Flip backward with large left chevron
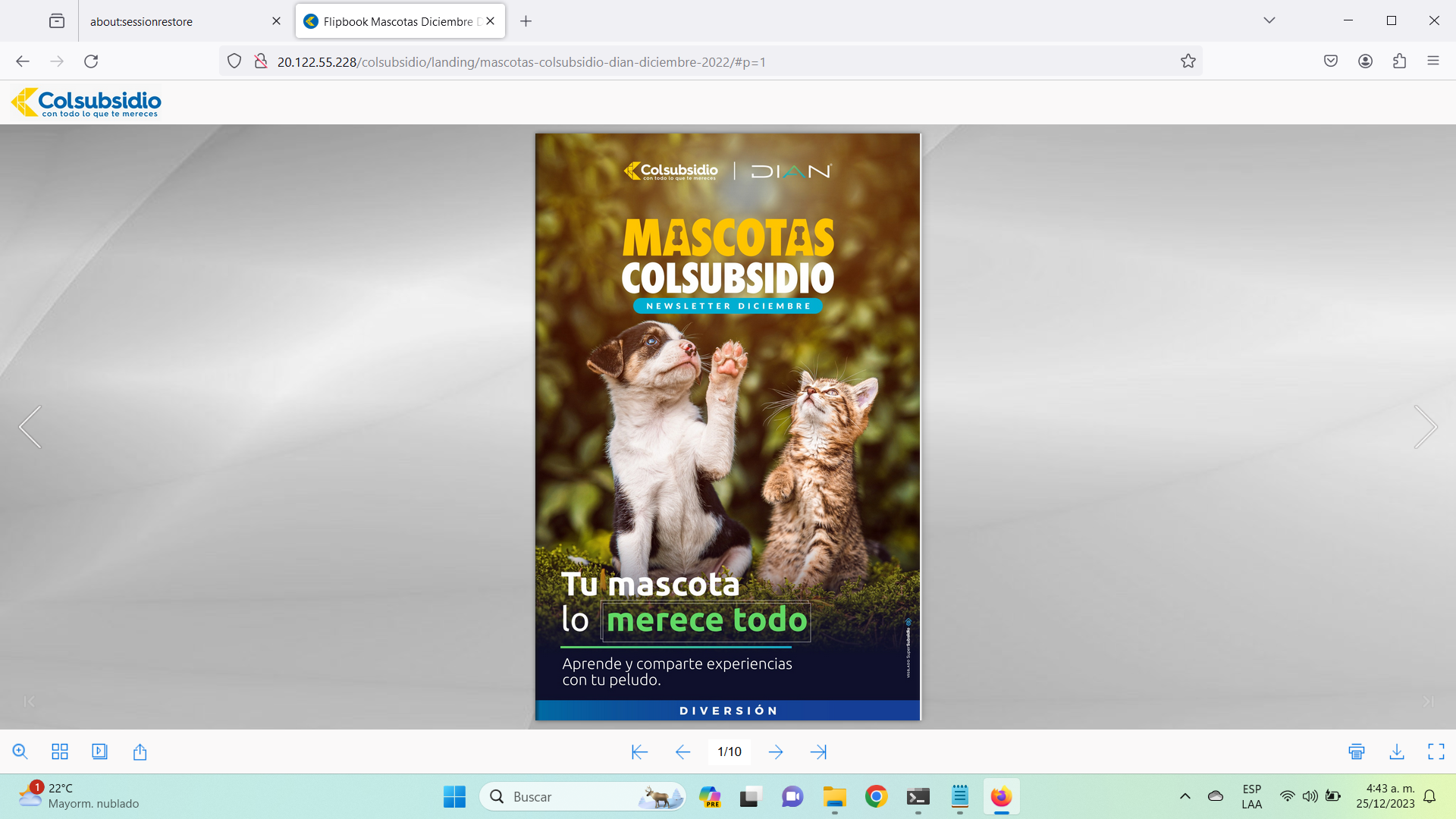This screenshot has height=819, width=1456. tap(30, 427)
